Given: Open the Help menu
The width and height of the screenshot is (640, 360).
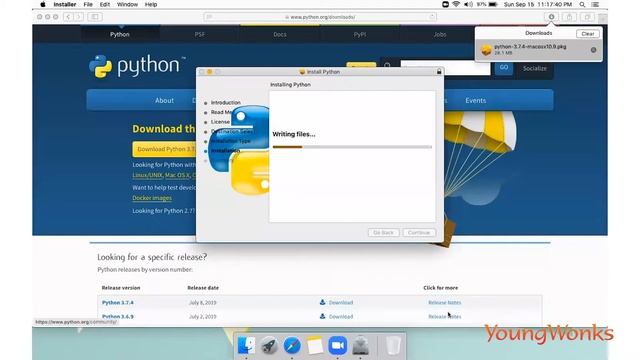Looking at the screenshot, I should [x=151, y=4].
